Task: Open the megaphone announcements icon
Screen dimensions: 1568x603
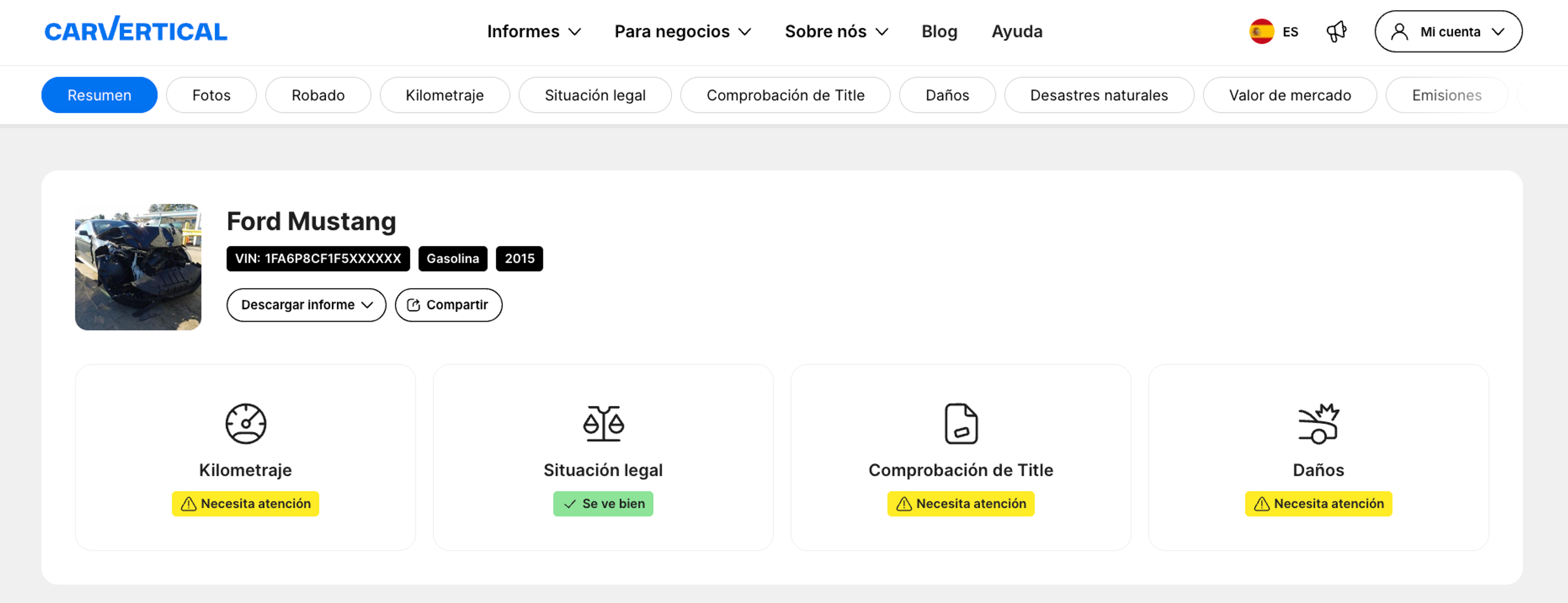Action: (1336, 32)
